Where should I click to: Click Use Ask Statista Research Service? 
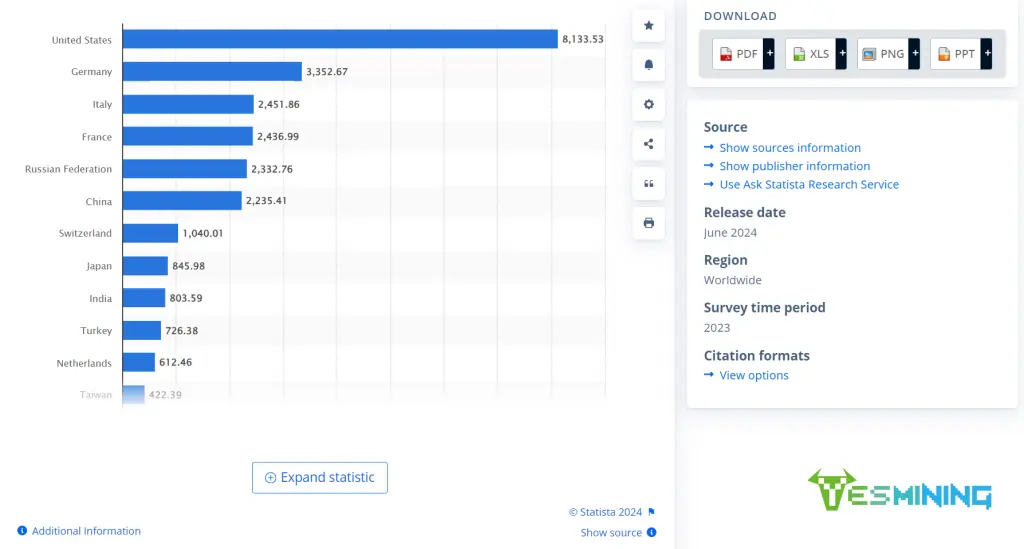808,184
